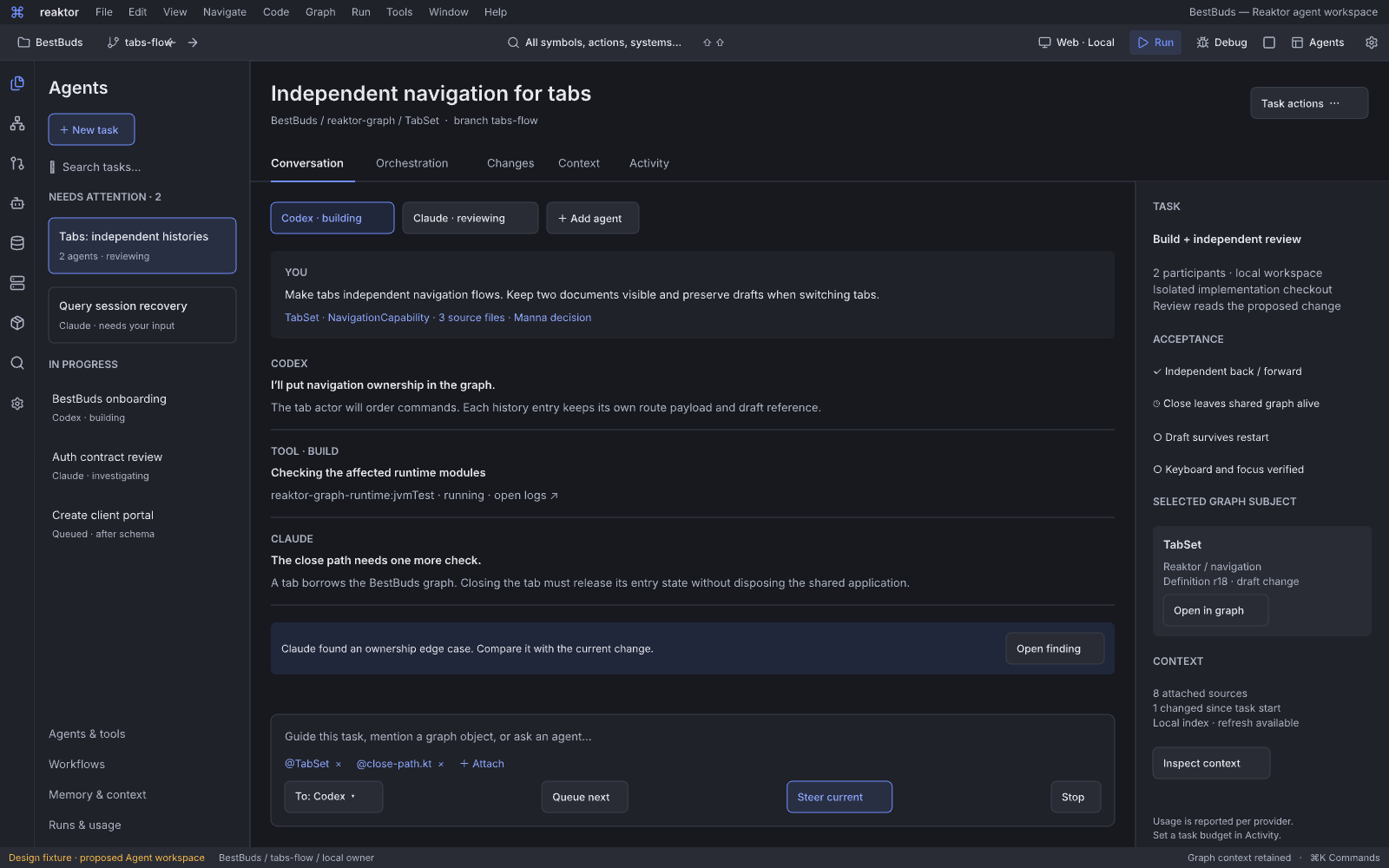Open the tabs-flow branch selector
Screen dimensions: 1389x868
tap(141, 43)
